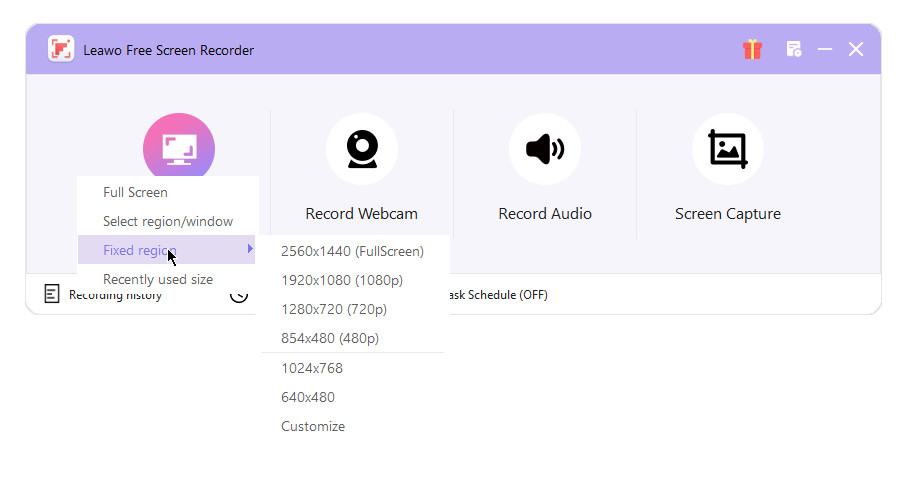Choose Full Screen from the menu
This screenshot has width=903, height=499.
(135, 192)
